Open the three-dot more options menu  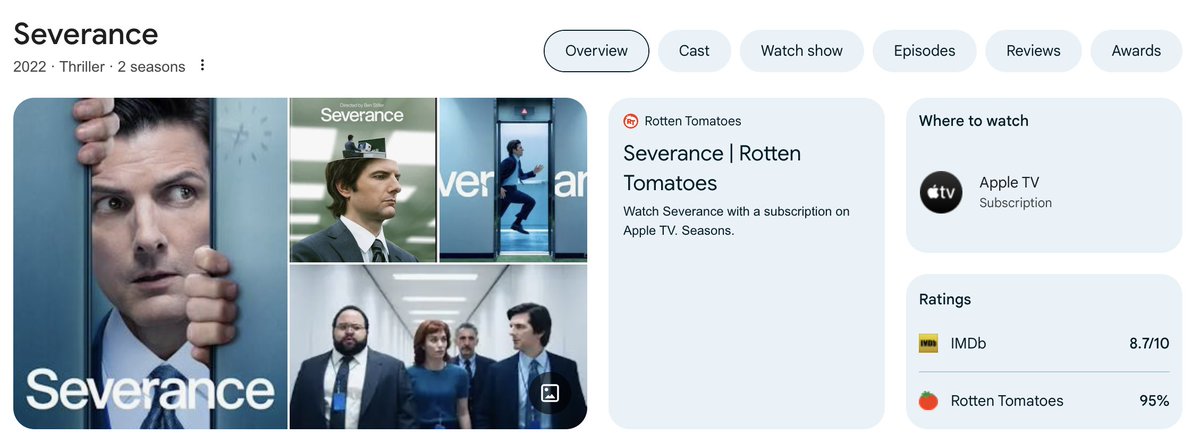[x=202, y=66]
